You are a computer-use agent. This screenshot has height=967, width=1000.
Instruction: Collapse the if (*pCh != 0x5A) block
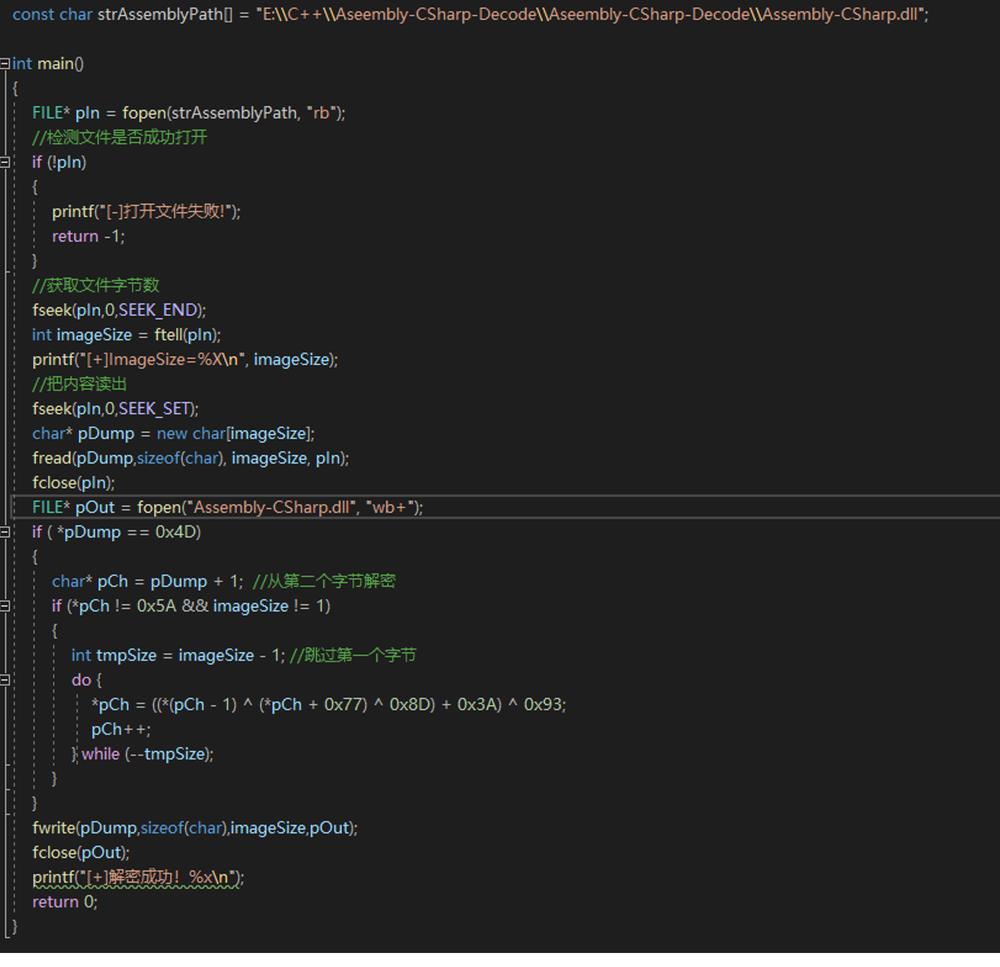pos(6,606)
